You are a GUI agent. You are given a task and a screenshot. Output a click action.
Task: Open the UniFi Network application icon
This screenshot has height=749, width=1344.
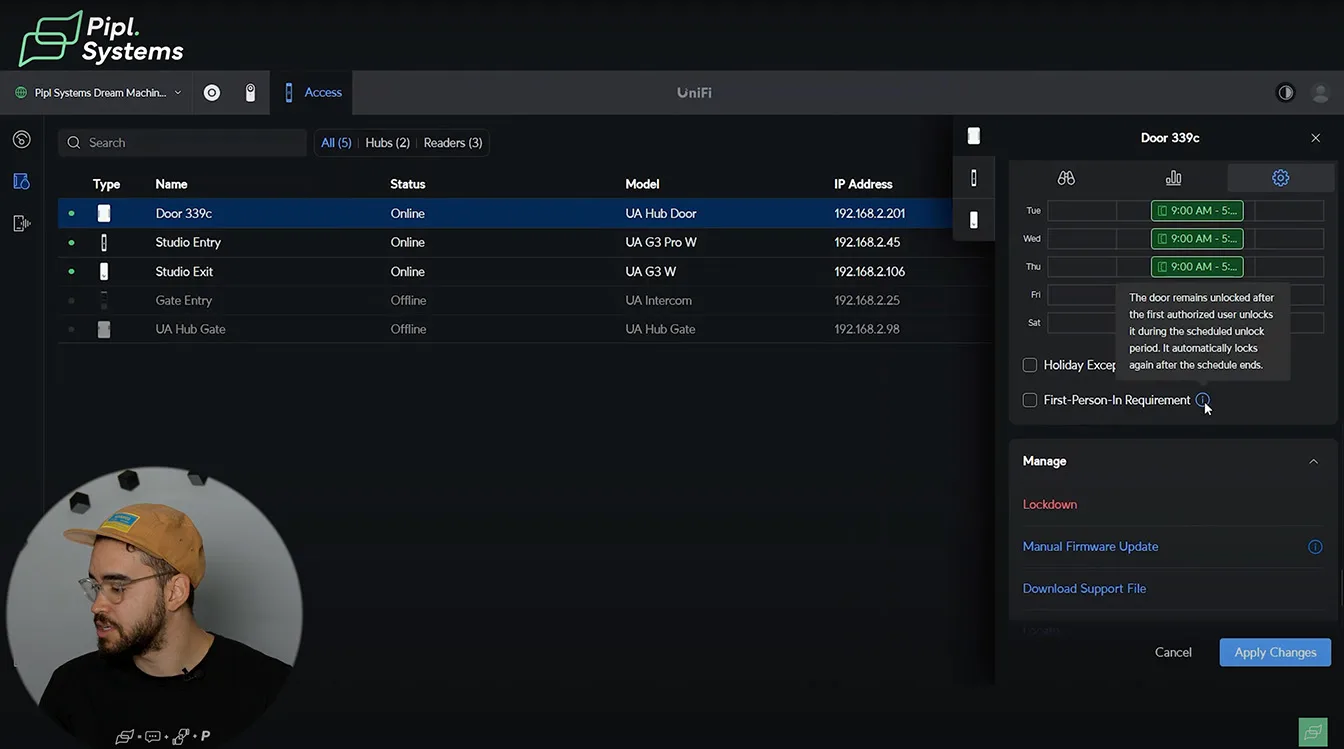pos(212,93)
